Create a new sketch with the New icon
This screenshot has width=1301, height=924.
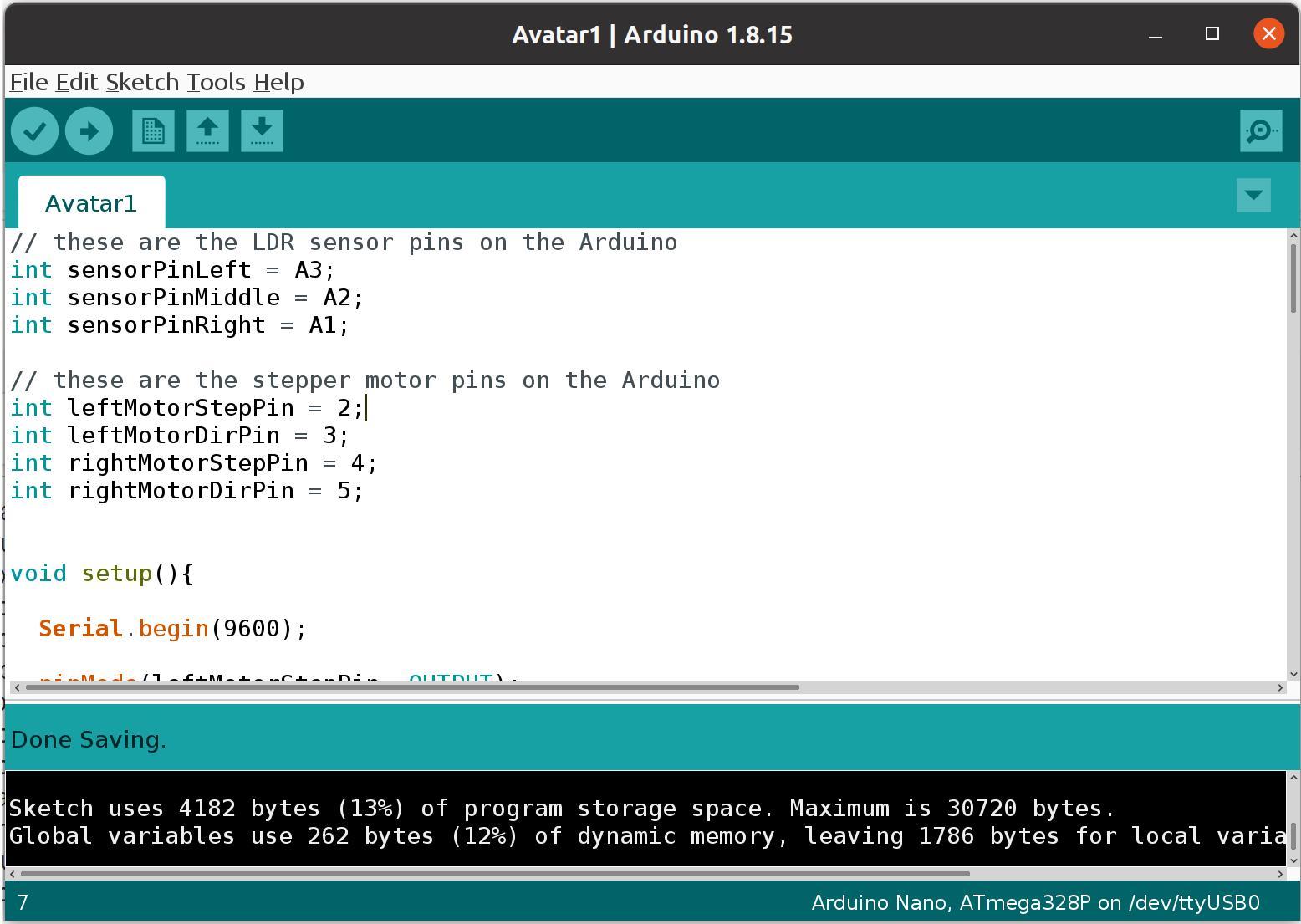pos(152,130)
